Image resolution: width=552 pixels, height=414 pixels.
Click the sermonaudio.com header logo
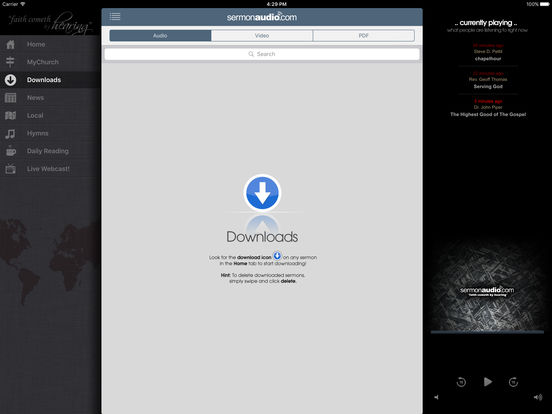pos(262,17)
